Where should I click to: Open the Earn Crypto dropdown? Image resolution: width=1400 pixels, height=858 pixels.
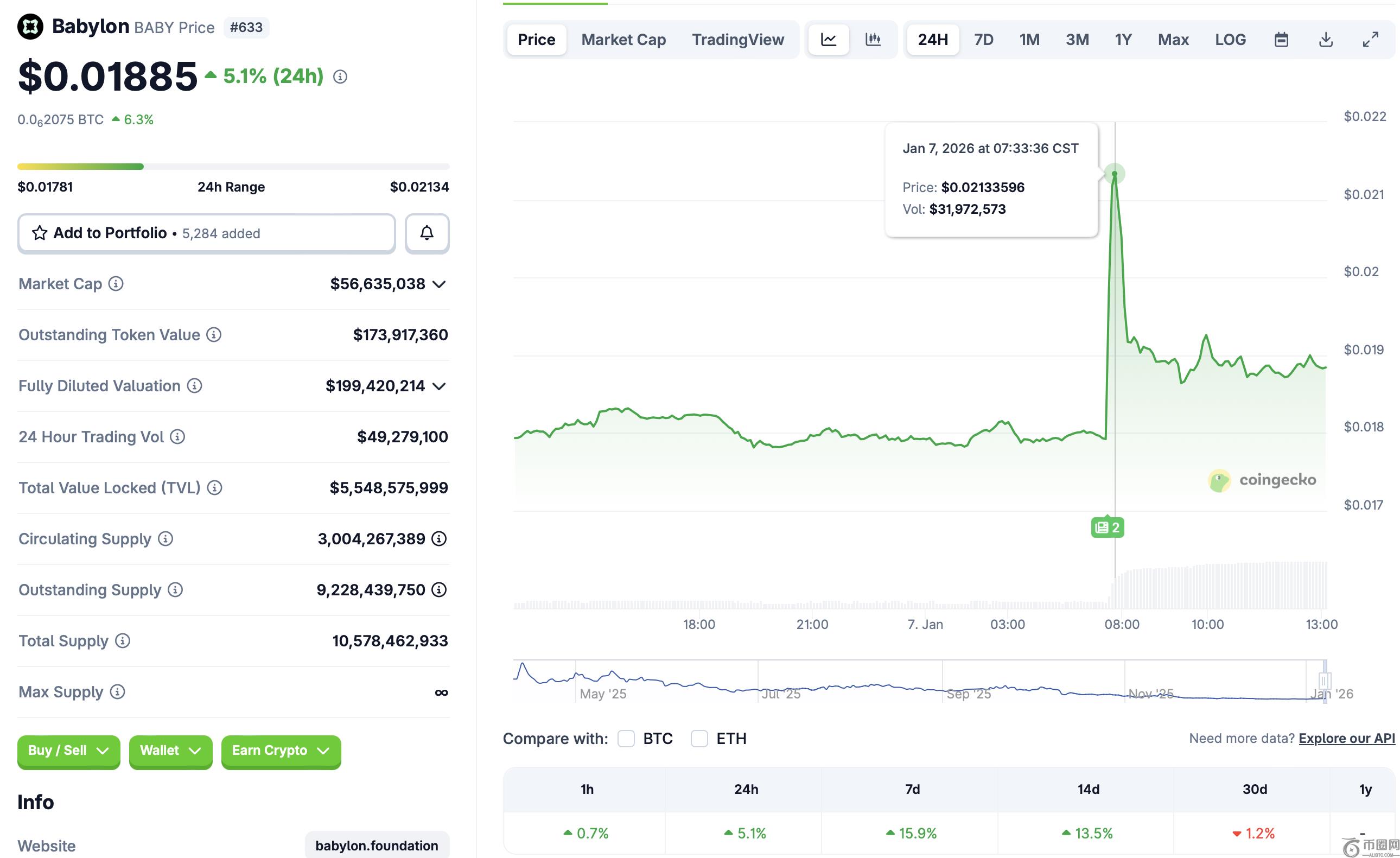tap(281, 751)
